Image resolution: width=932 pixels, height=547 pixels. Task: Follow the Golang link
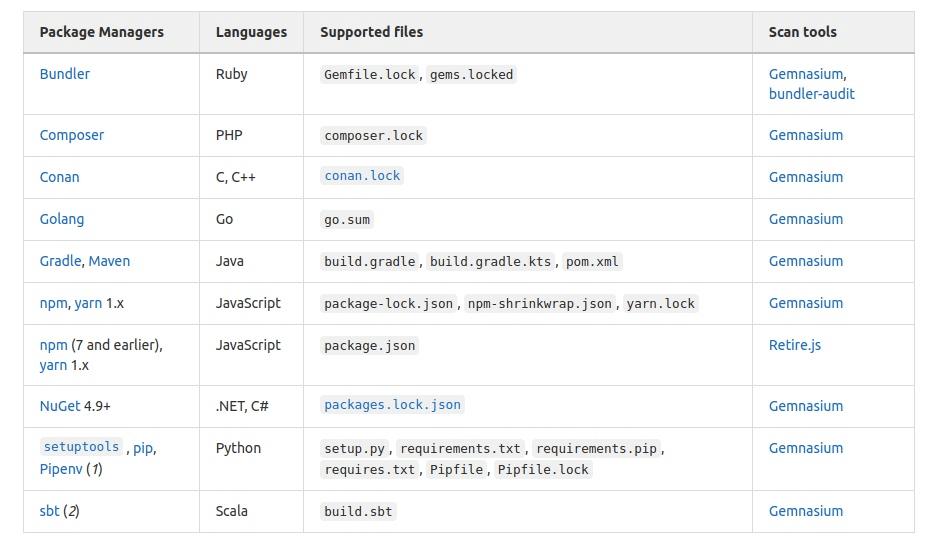point(61,219)
